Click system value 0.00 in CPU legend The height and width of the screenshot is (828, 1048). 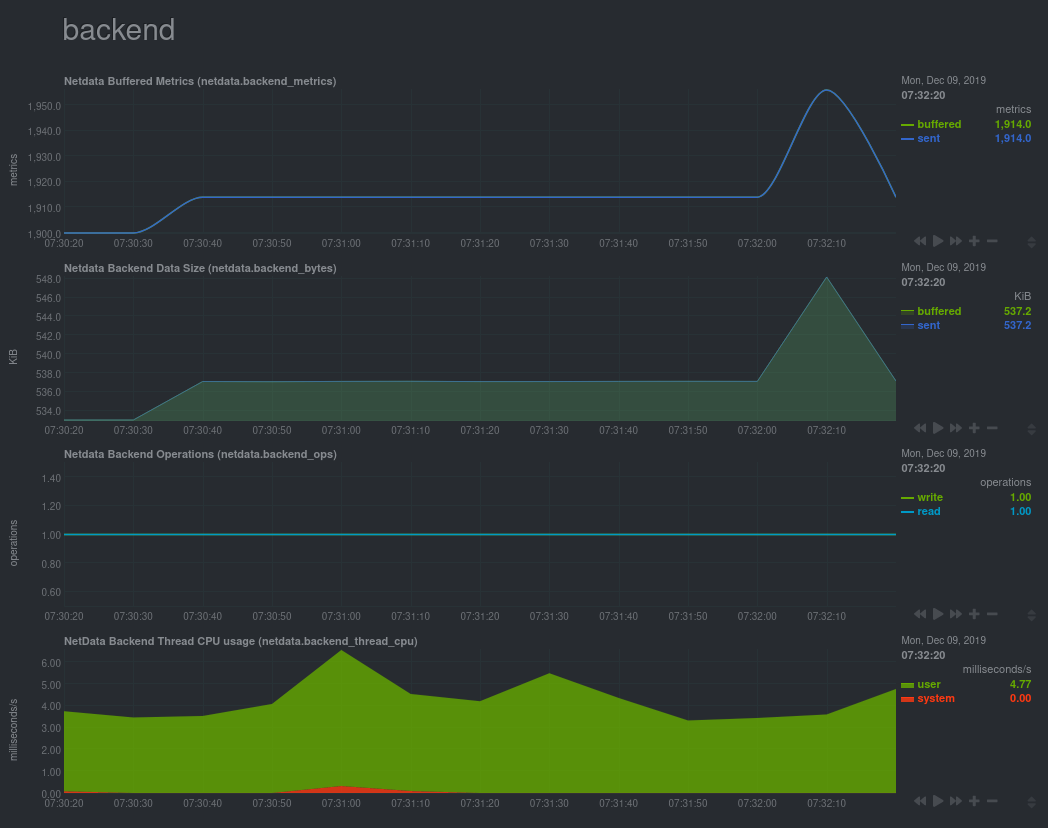pyautogui.click(x=1020, y=698)
